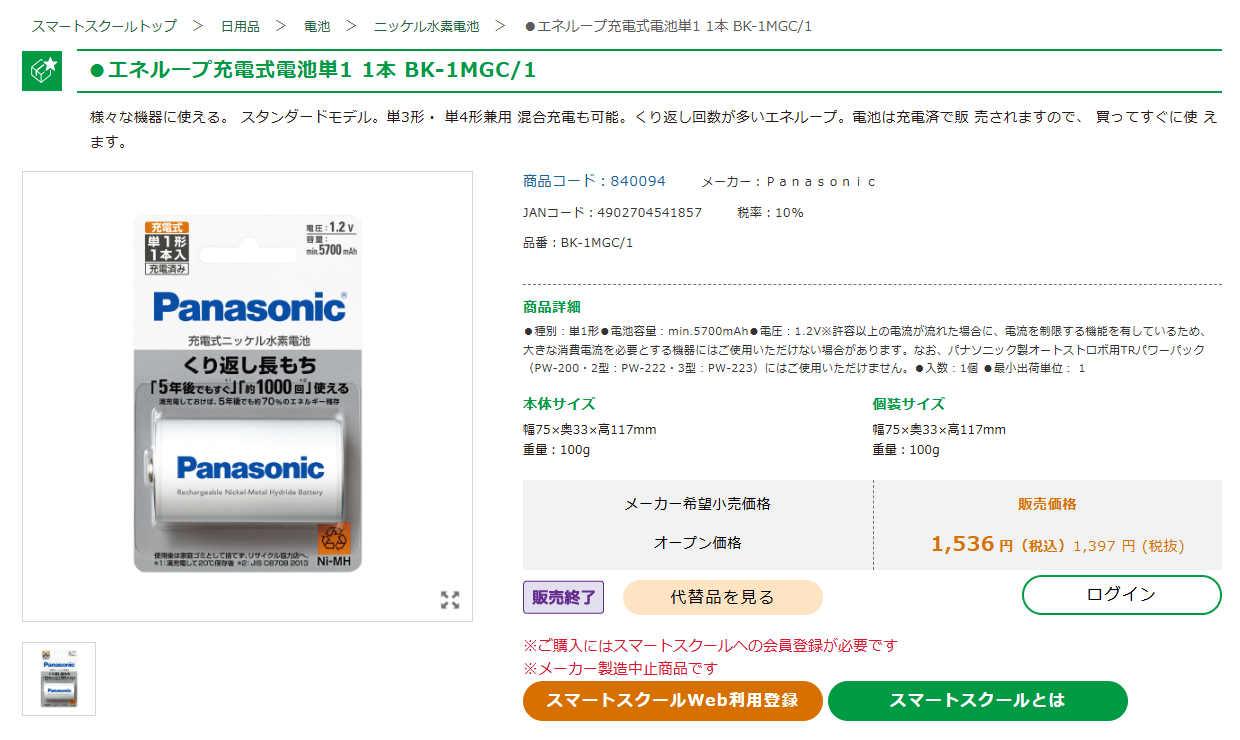Viewport: 1240px width, 740px height.
Task: Click the スマートスクールとは button
Action: pos(977,700)
